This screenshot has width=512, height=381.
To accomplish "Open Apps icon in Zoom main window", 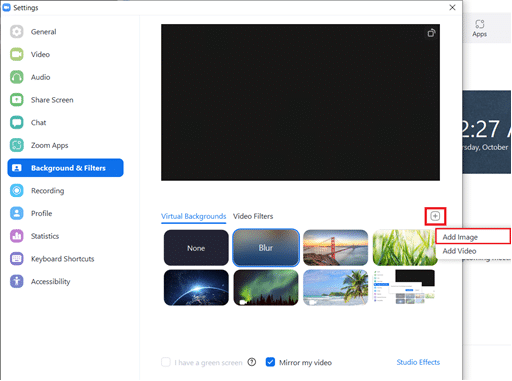I will pyautogui.click(x=479, y=28).
